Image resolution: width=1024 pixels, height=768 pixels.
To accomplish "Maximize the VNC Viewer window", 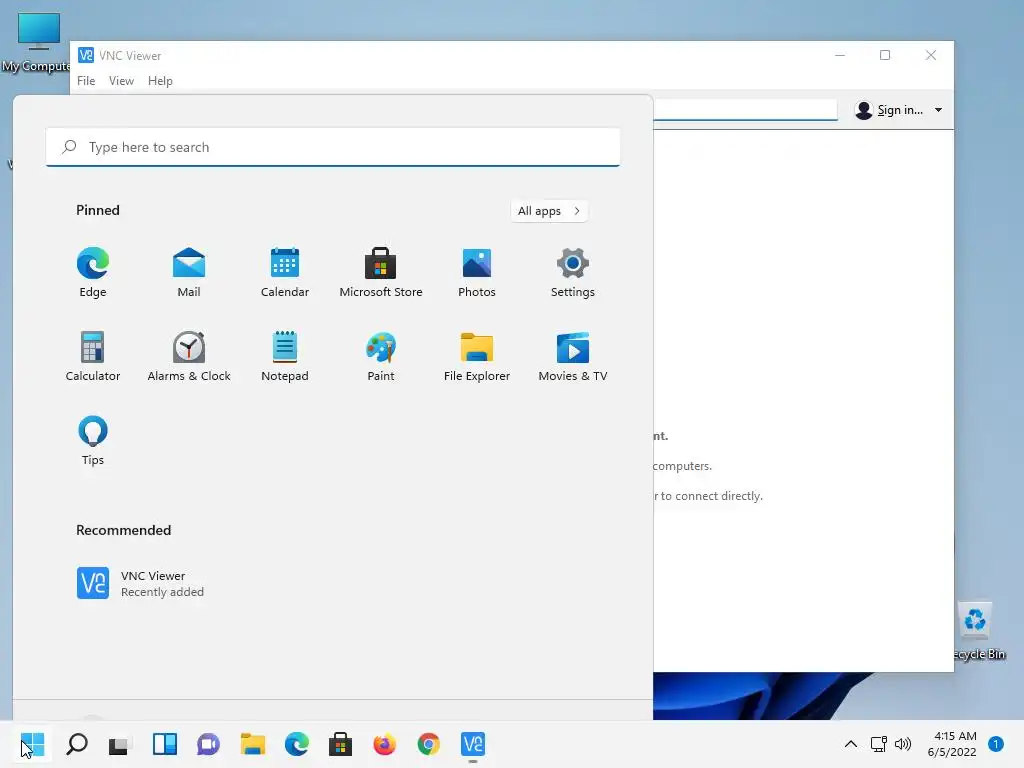I will pyautogui.click(x=885, y=56).
